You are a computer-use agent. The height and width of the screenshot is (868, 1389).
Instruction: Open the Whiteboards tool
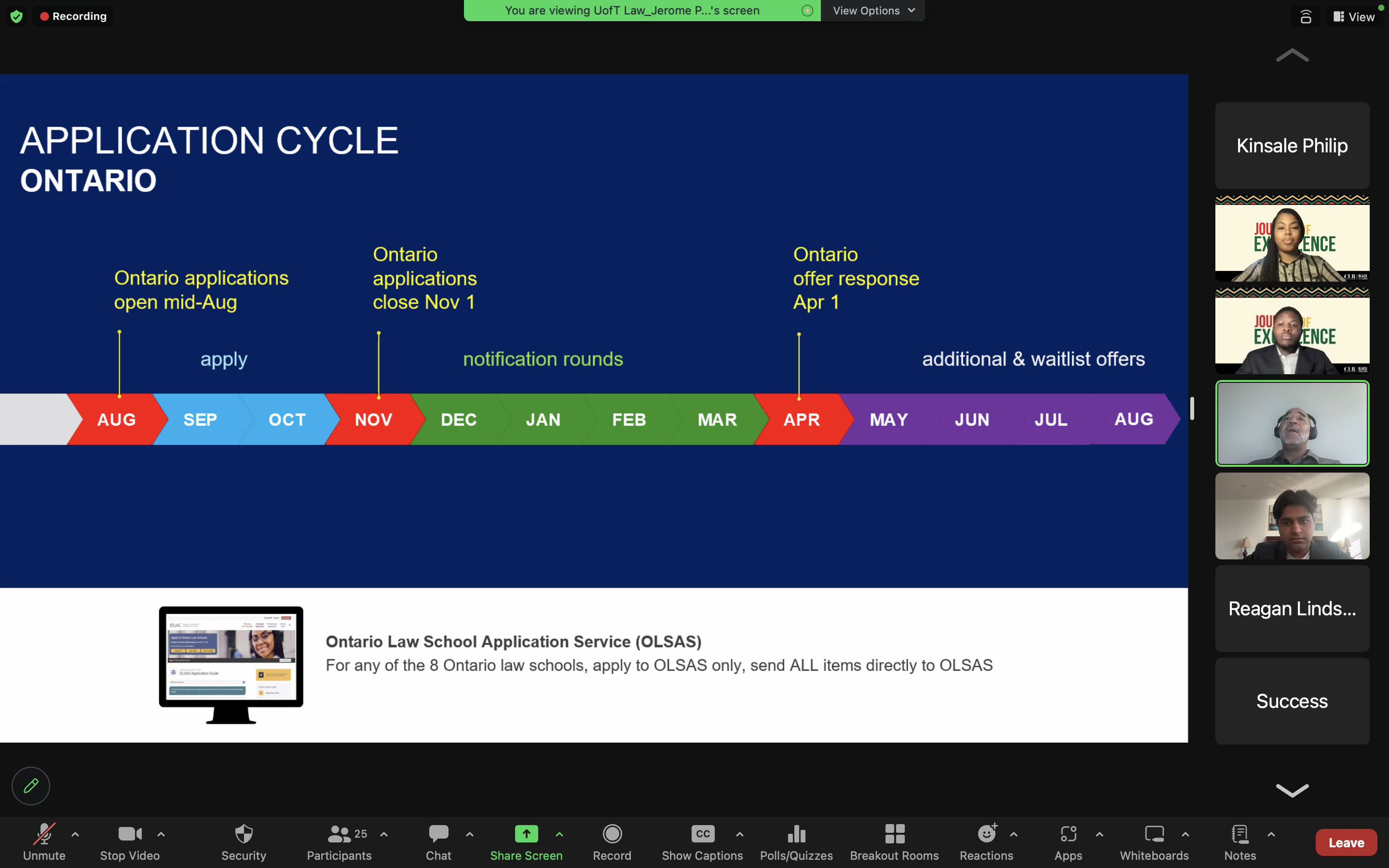click(1154, 841)
